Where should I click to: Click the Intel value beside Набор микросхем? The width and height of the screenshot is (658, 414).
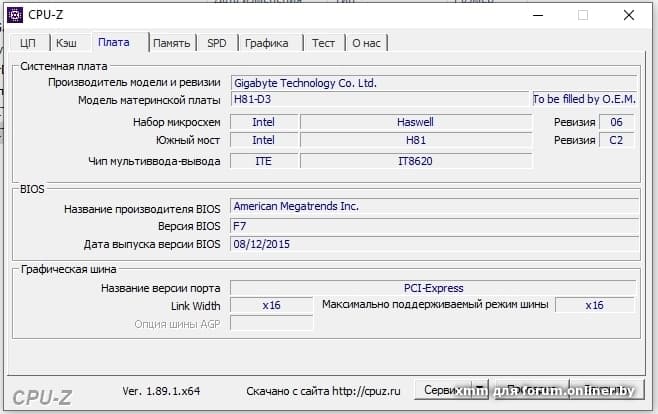264,122
